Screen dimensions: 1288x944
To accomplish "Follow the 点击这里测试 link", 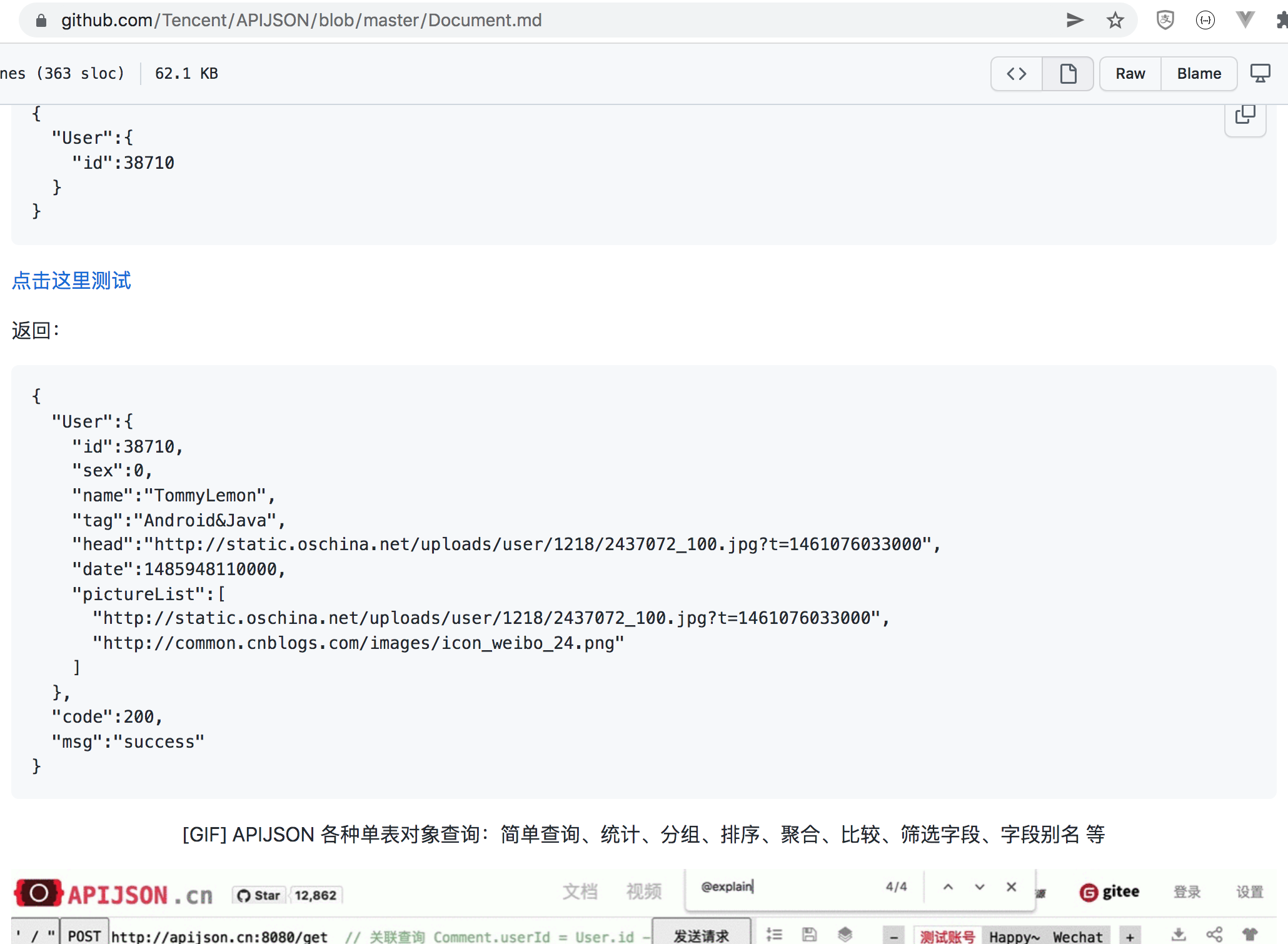I will 71,281.
